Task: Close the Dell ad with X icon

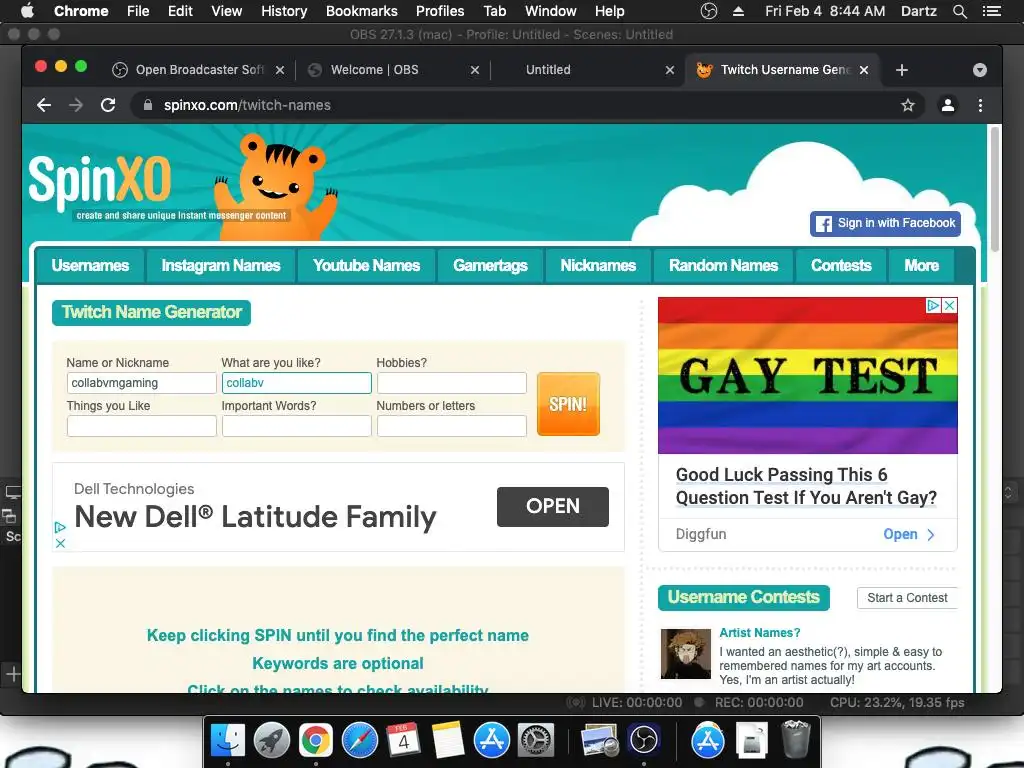Action: click(60, 543)
